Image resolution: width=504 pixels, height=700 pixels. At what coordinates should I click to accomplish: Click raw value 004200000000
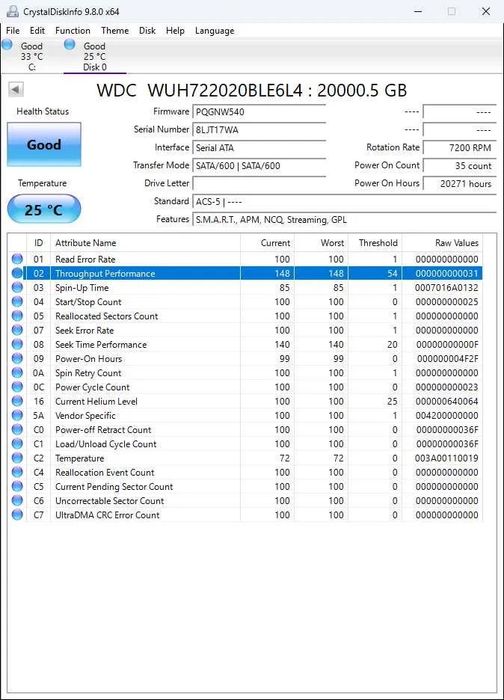click(446, 416)
